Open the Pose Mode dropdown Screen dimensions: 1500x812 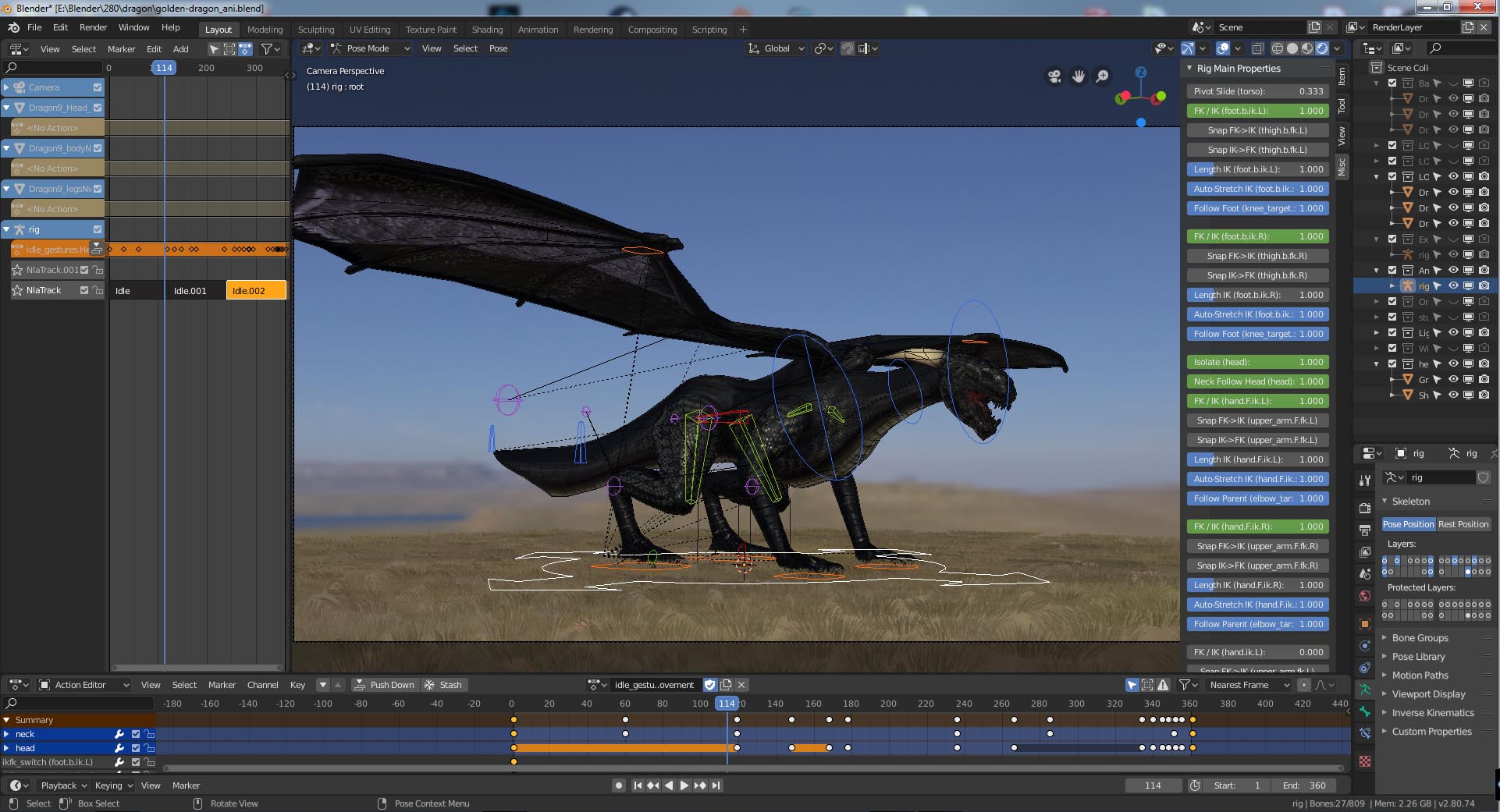368,48
